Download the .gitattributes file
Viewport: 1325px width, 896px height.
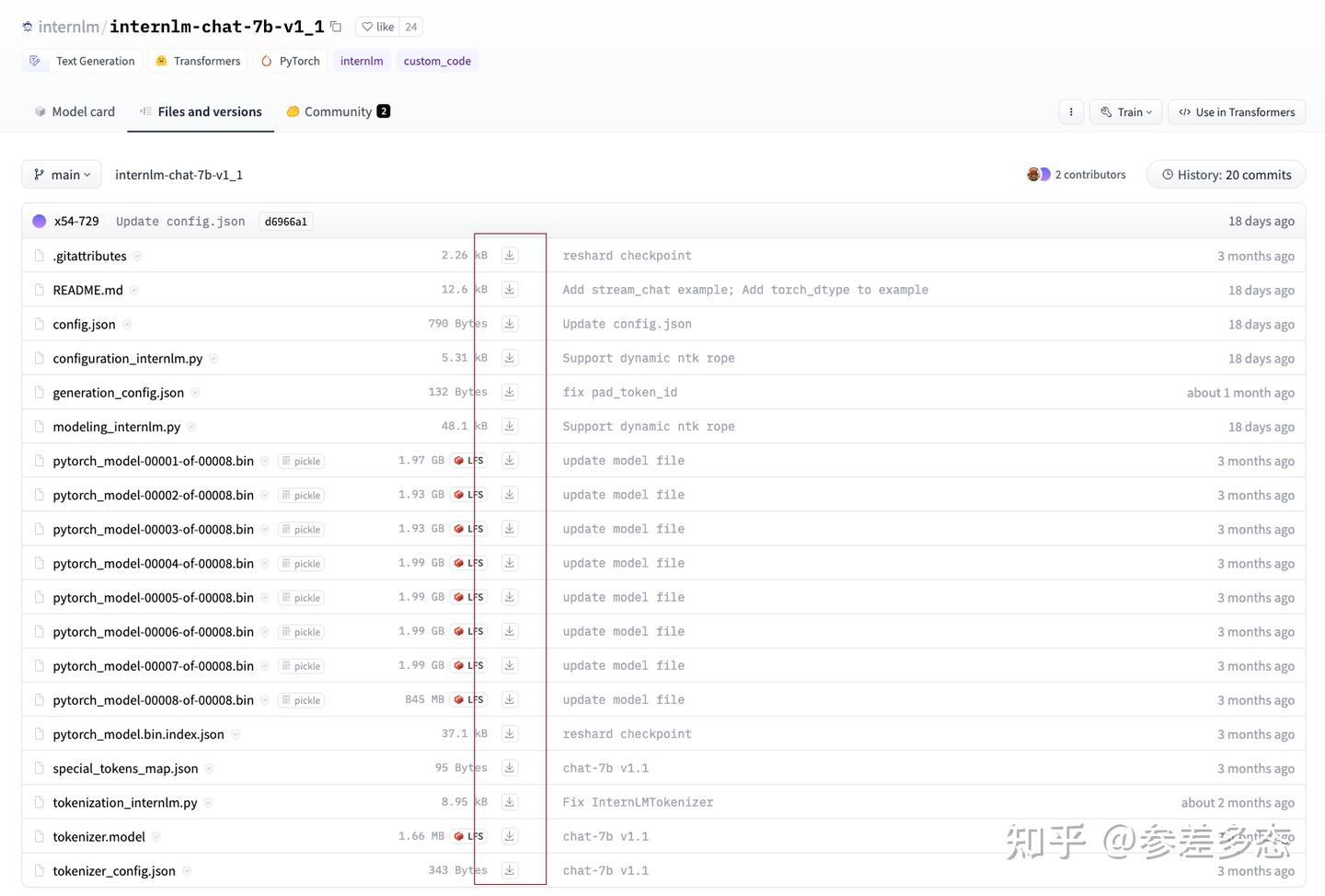click(x=509, y=255)
